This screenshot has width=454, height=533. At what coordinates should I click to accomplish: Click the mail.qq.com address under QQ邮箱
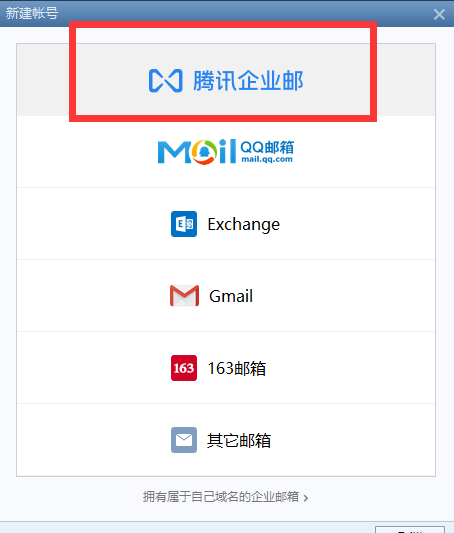267,159
